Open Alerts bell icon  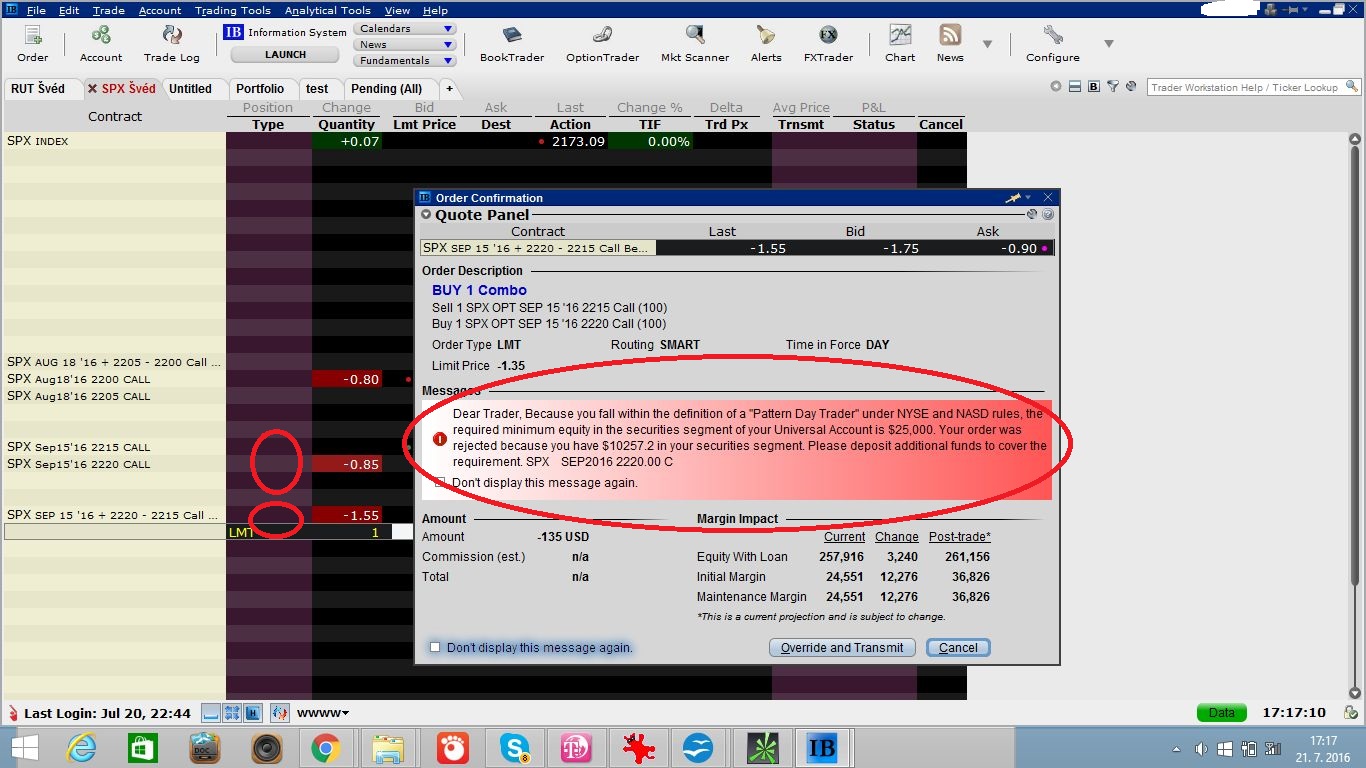(766, 44)
